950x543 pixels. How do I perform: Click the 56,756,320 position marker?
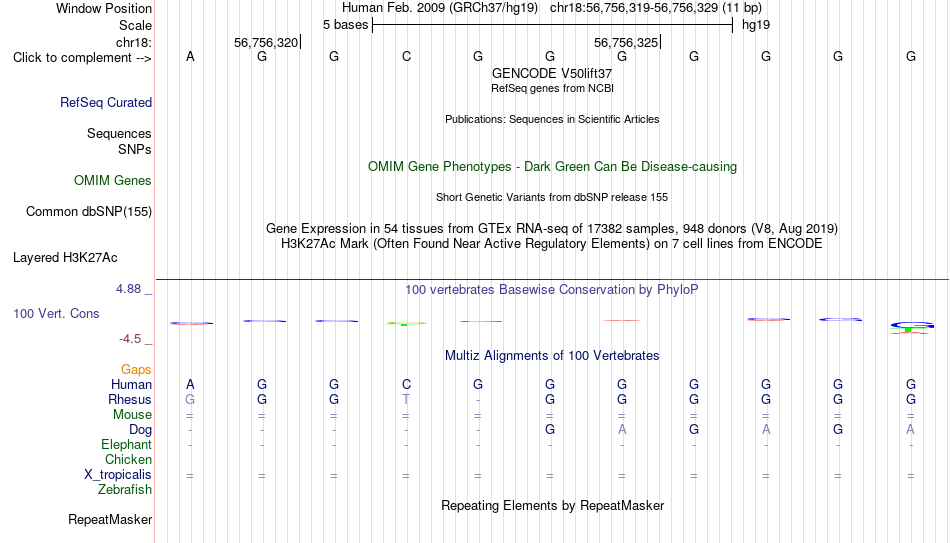pyautogui.click(x=266, y=42)
